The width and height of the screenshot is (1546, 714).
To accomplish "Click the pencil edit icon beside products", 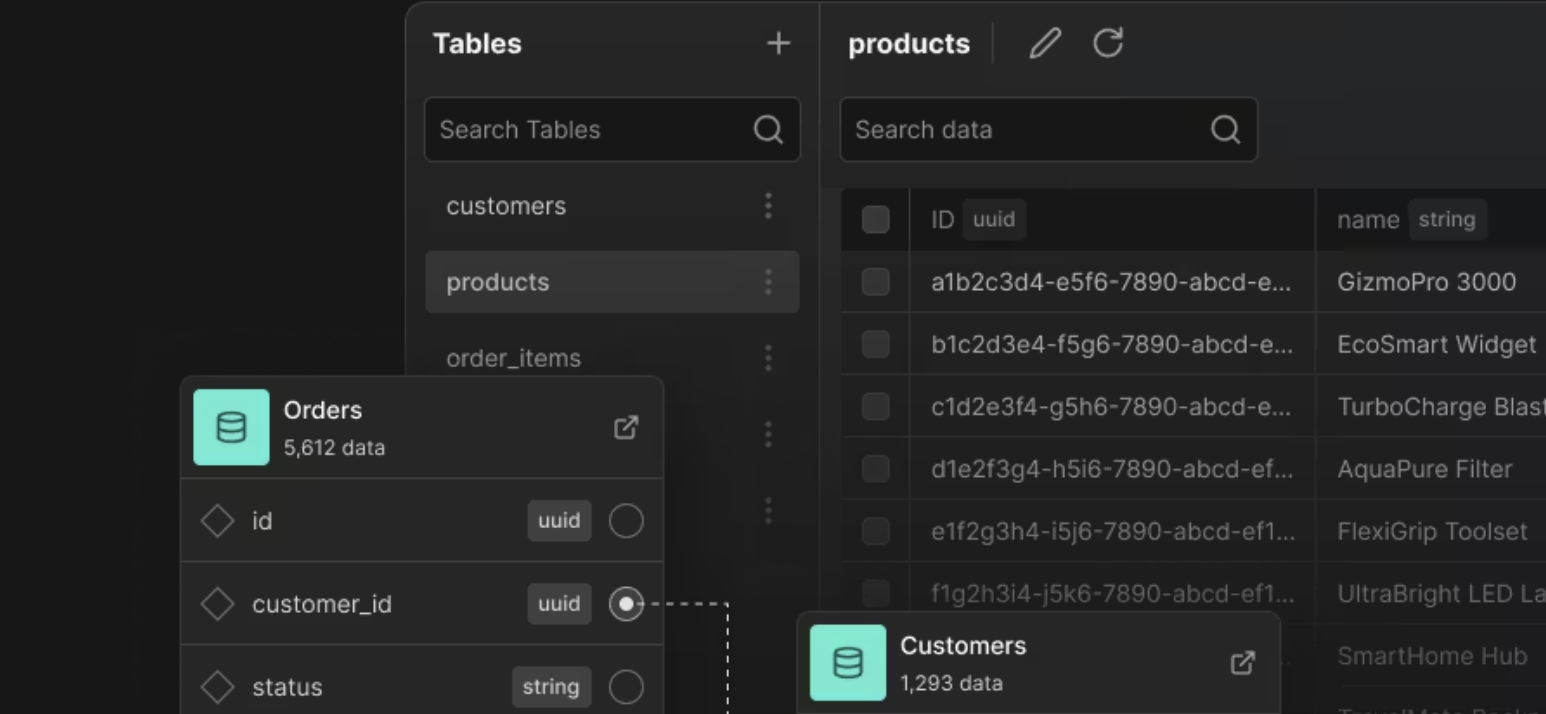I will [x=1045, y=43].
